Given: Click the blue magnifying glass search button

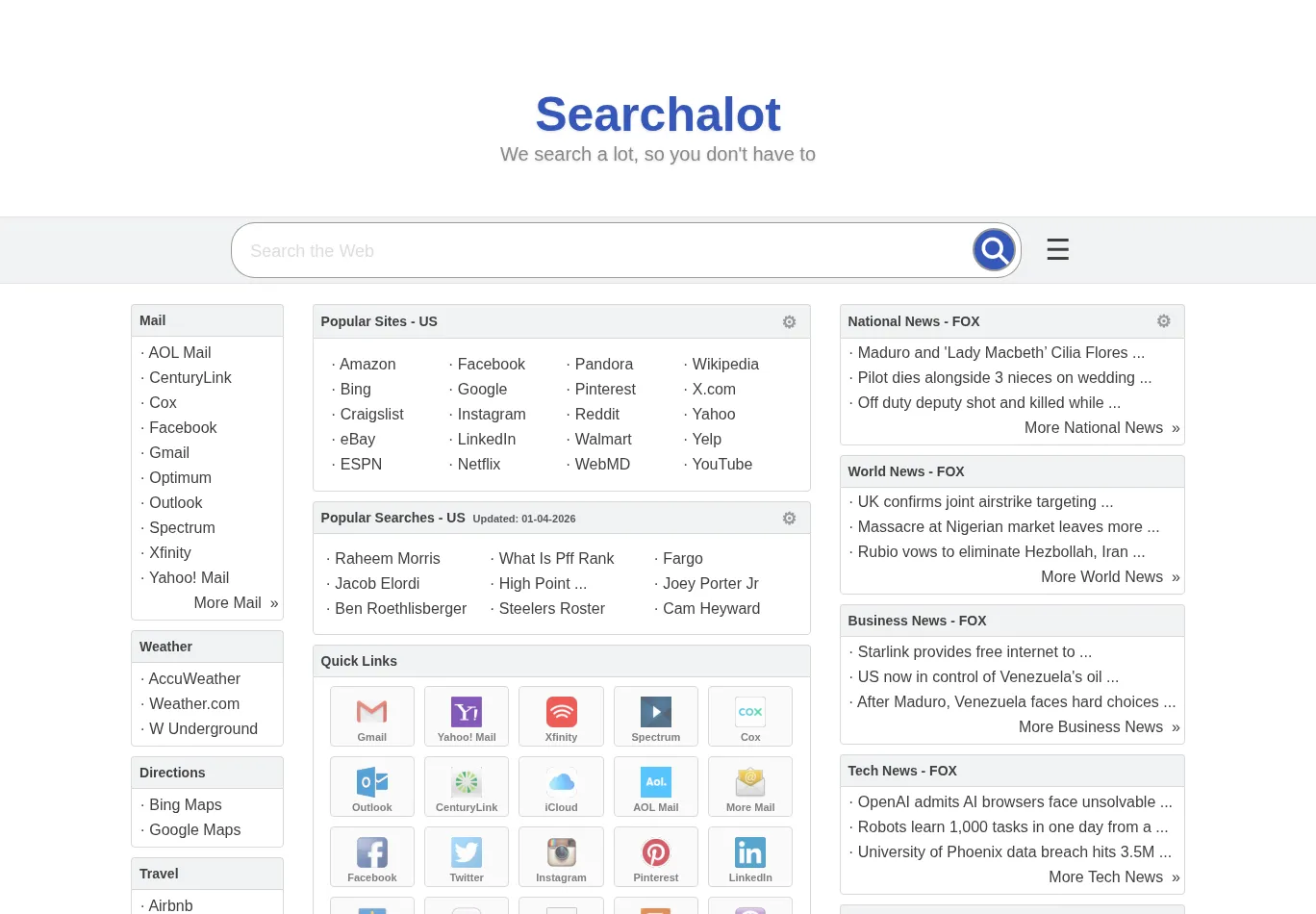Looking at the screenshot, I should pyautogui.click(x=994, y=250).
